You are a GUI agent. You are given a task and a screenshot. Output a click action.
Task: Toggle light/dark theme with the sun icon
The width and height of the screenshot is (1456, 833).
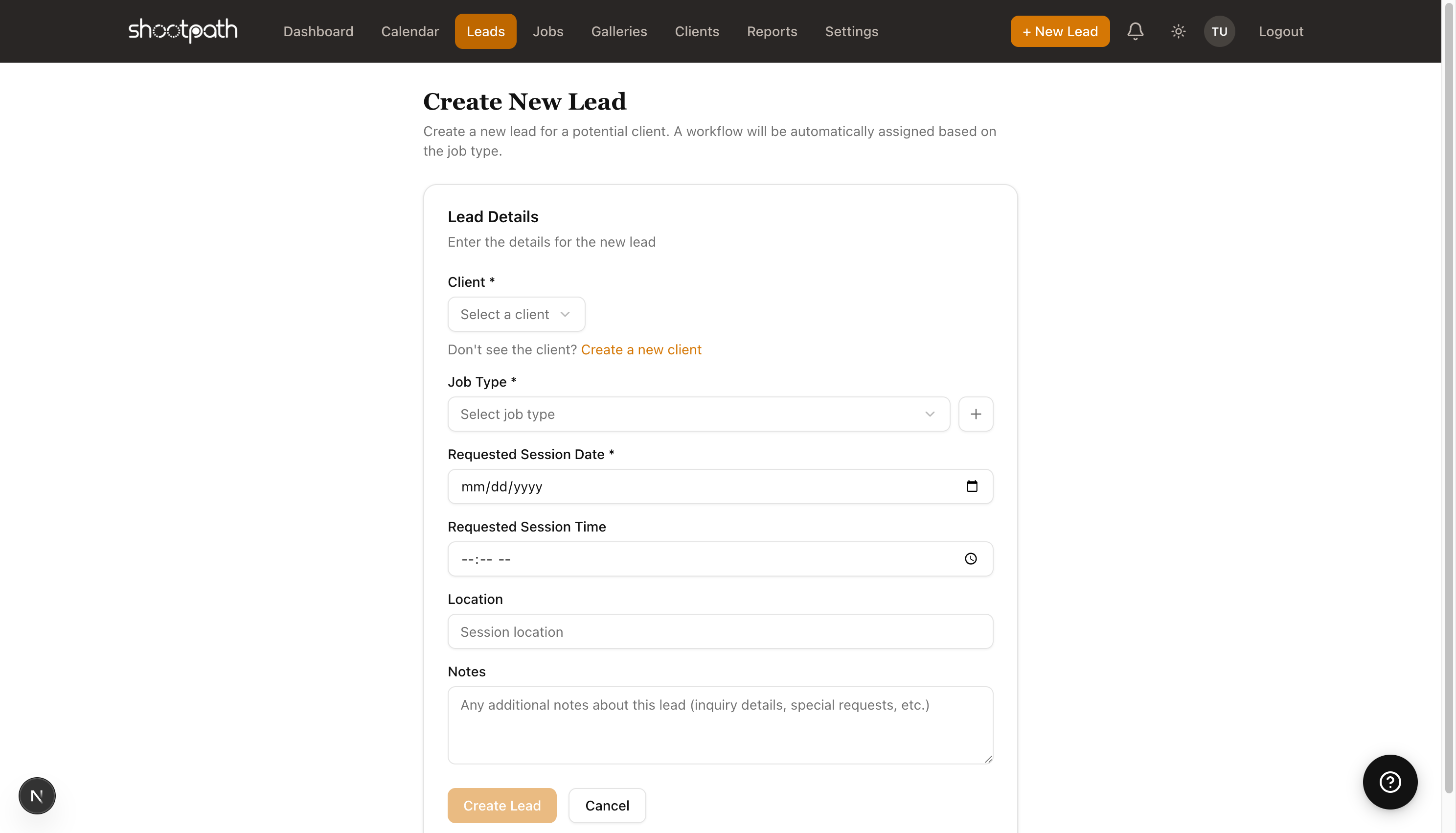(x=1178, y=31)
